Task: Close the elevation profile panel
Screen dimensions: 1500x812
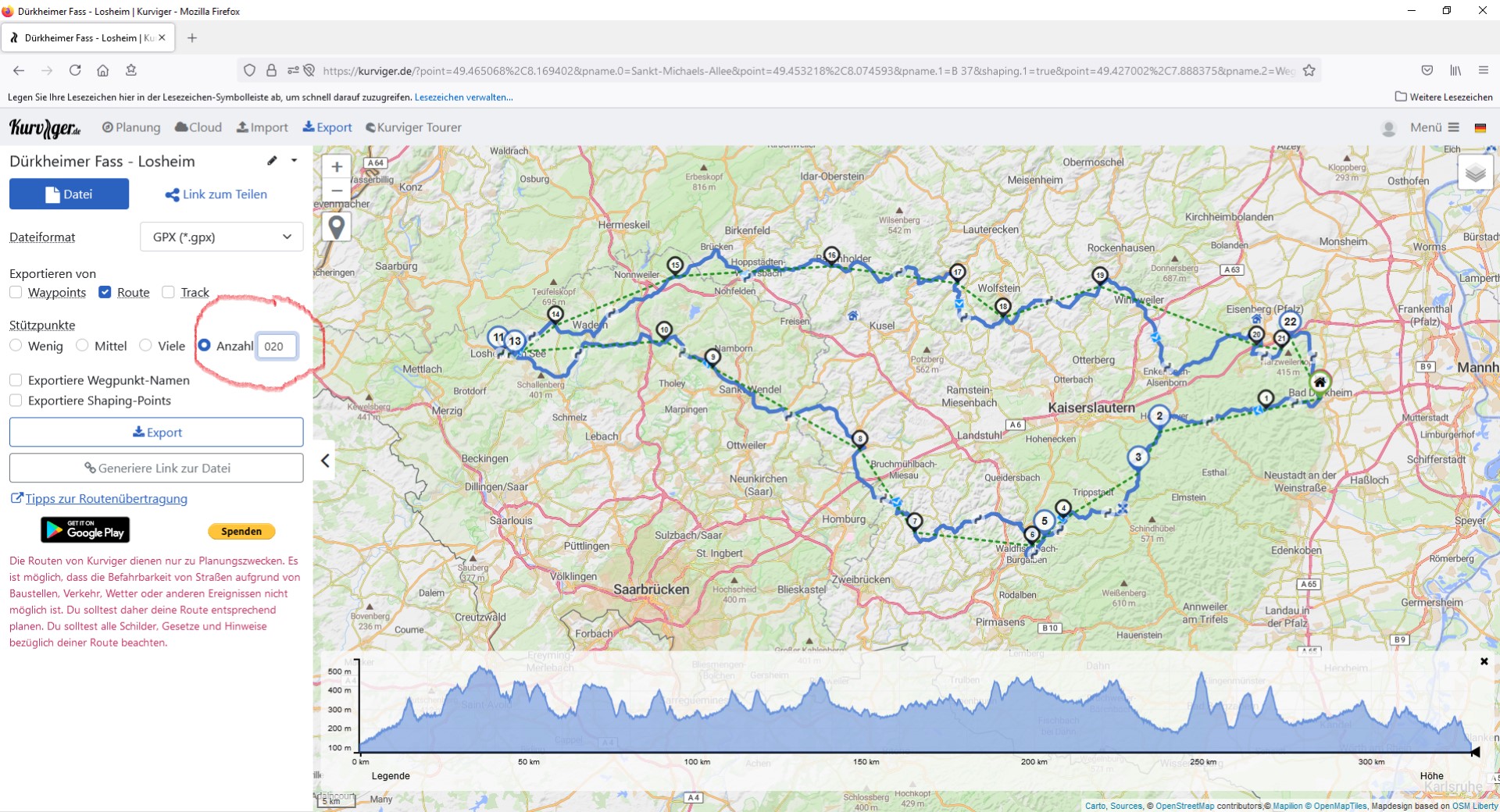Action: click(1484, 661)
